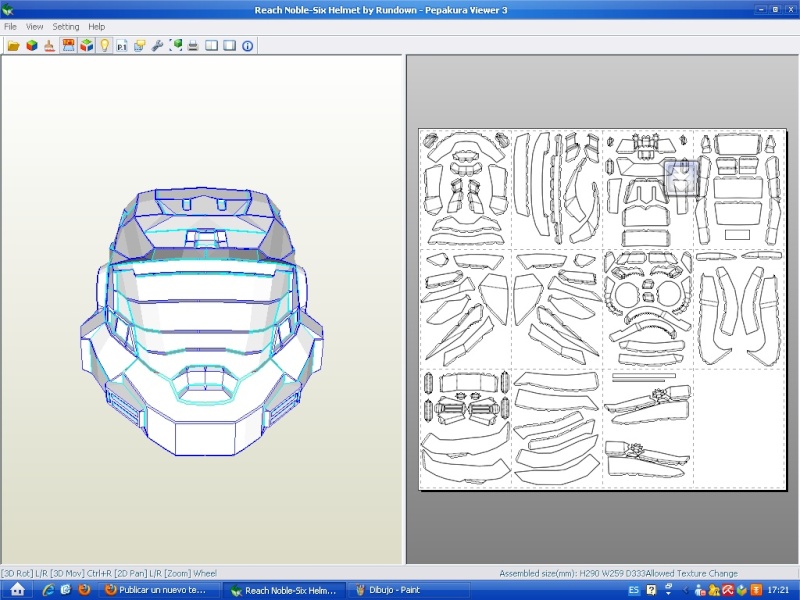
Task: Select the paintbrush texture icon
Action: tap(49, 46)
